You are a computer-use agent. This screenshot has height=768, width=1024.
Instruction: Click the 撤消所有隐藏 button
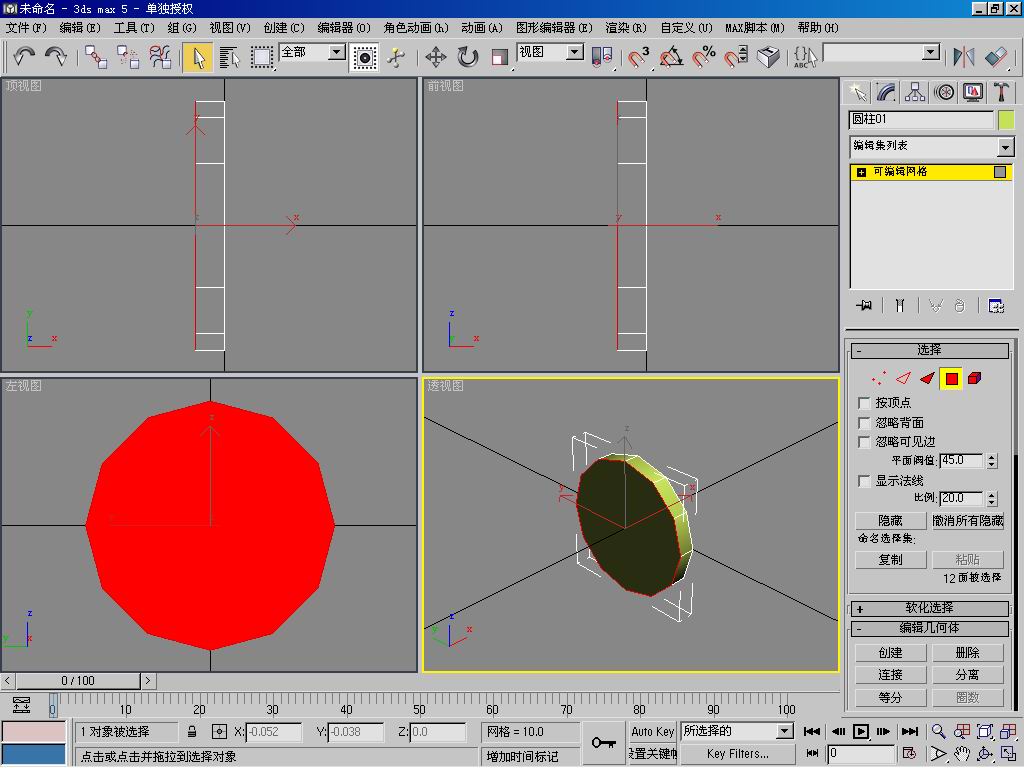(x=967, y=520)
